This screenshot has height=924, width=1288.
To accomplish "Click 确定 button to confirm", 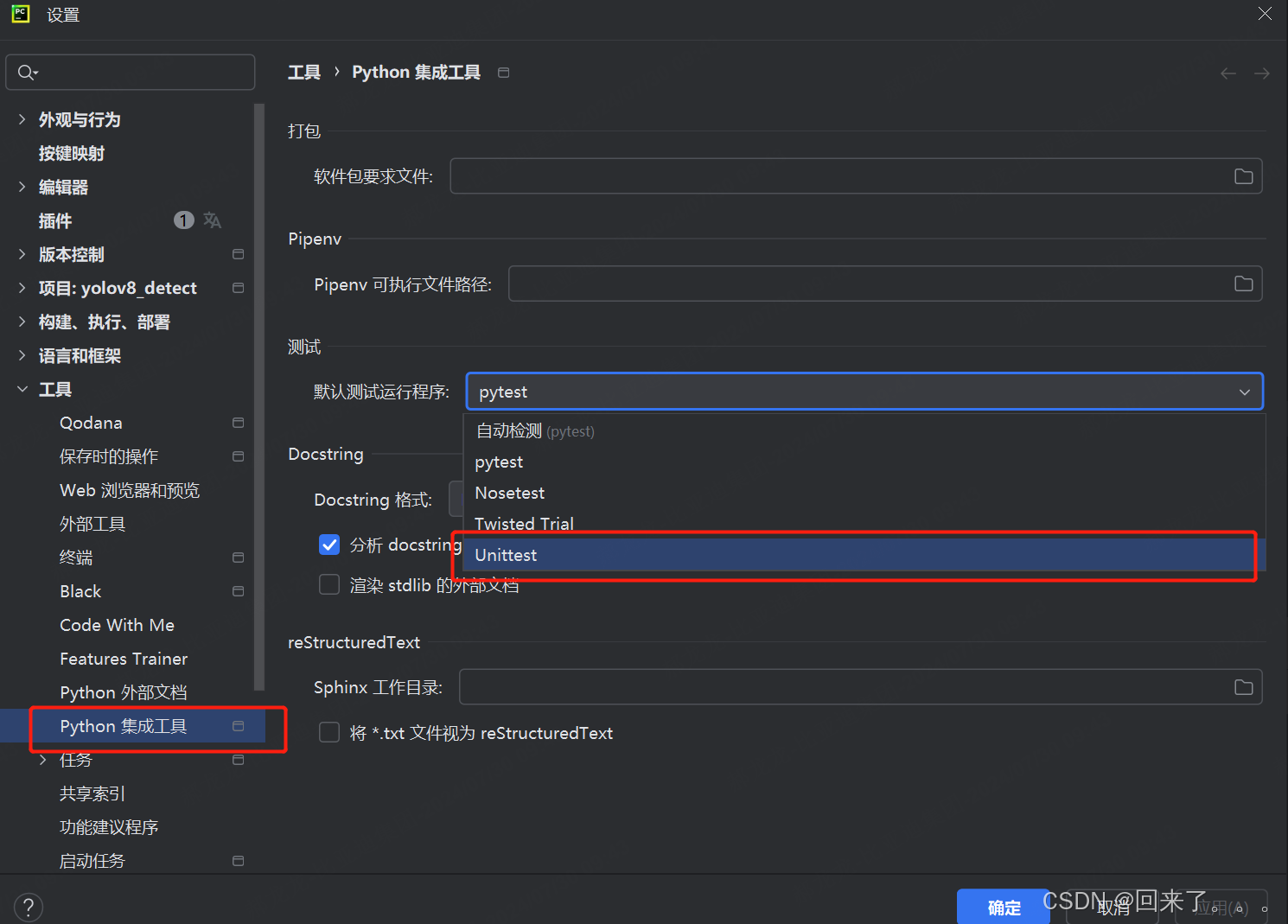I will 1004,908.
